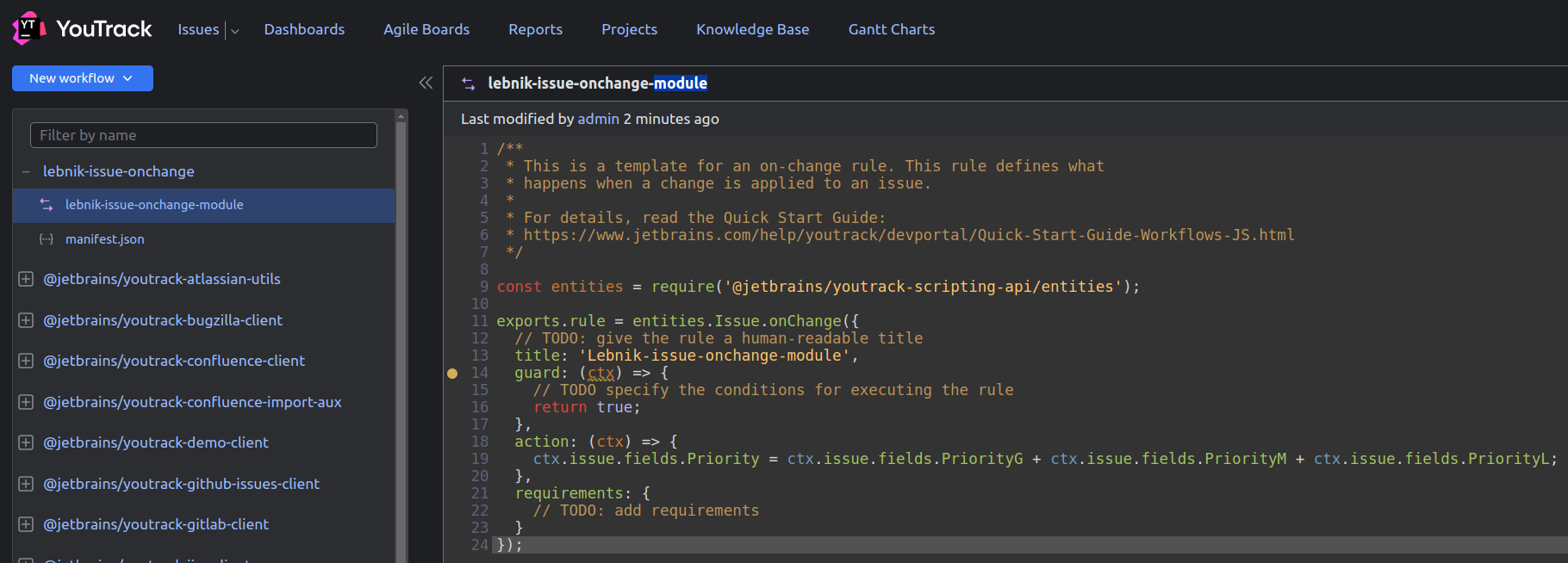Expand the @jetbrains/youtrack-atlassian-utils package

pos(26,279)
